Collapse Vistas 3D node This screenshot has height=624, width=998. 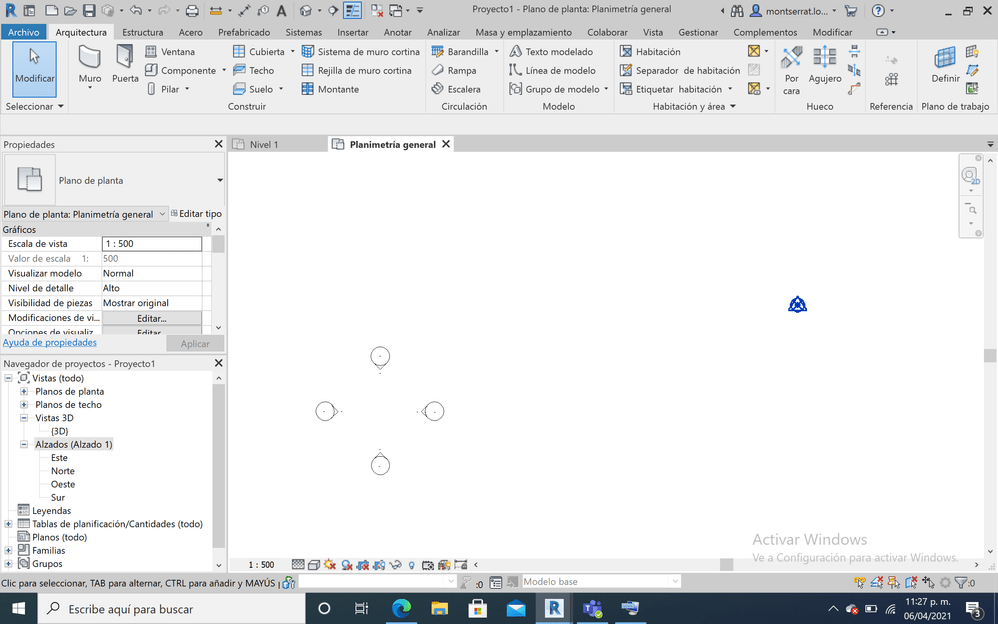click(x=24, y=418)
